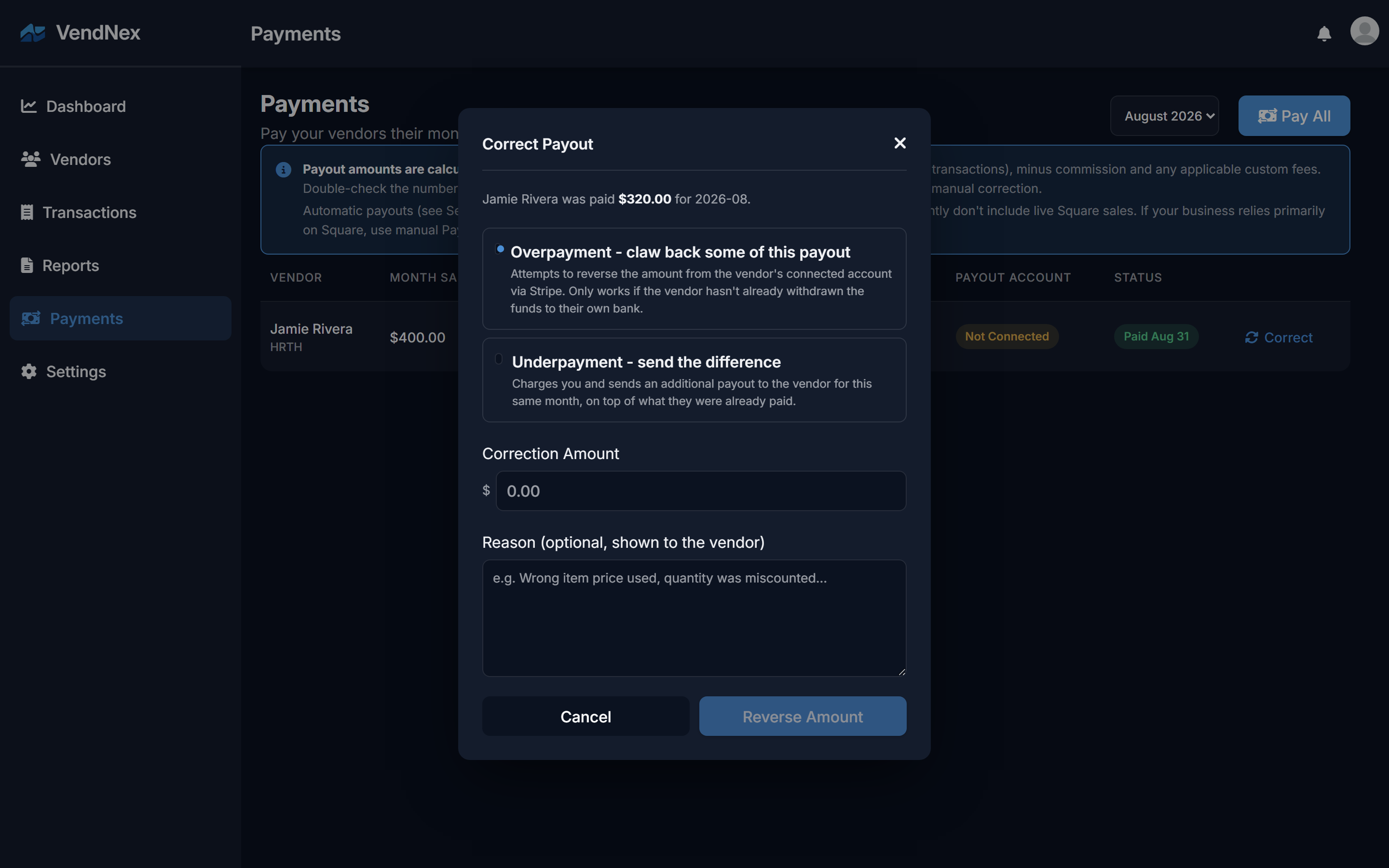Click the refresh icon beside Correct

tap(1251, 338)
